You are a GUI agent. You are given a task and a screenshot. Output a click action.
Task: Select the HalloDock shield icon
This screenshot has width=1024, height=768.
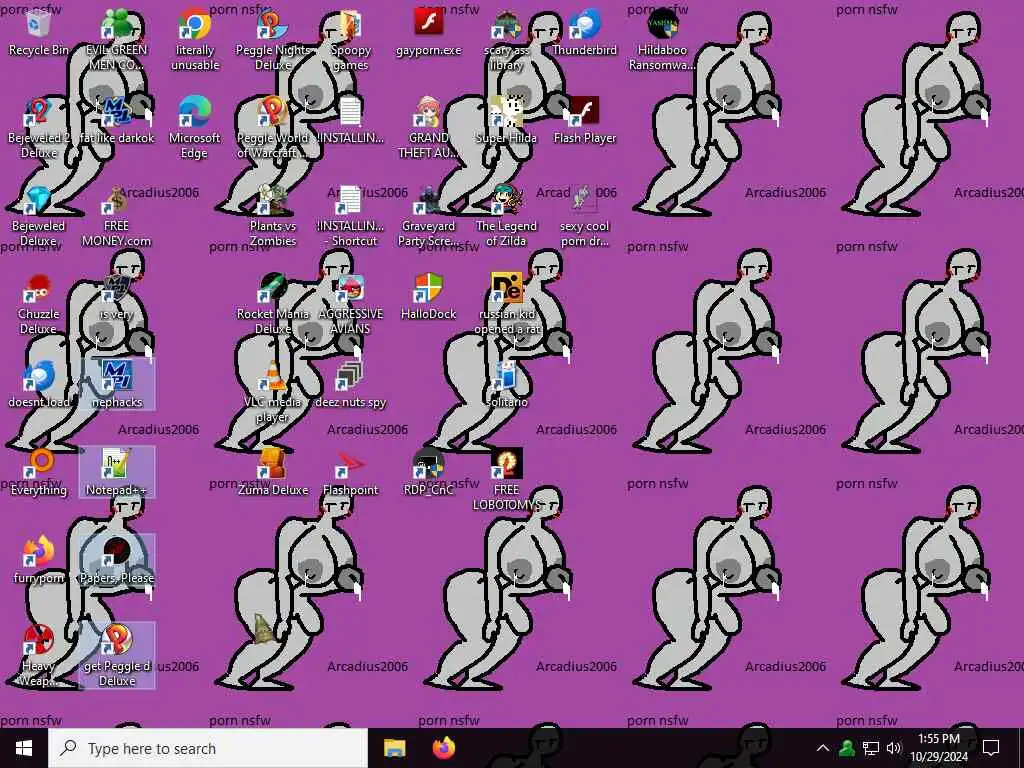[428, 289]
